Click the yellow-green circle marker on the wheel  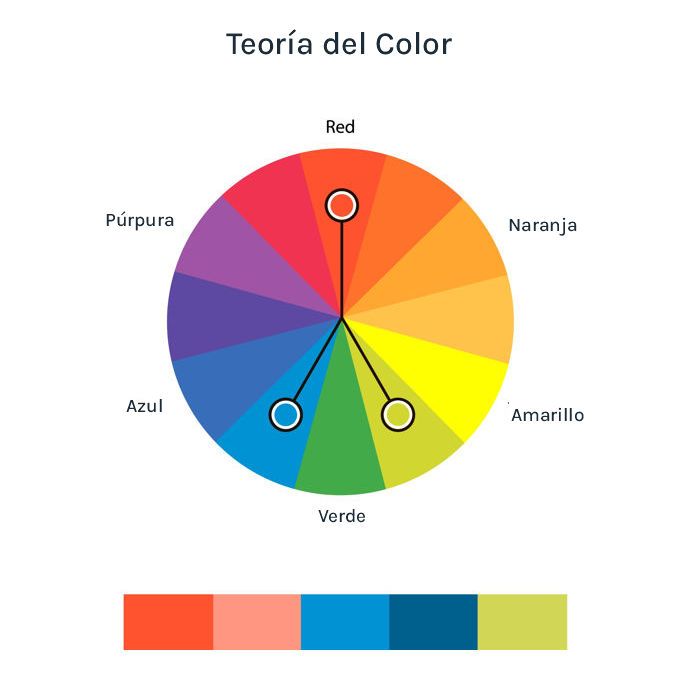tap(398, 413)
